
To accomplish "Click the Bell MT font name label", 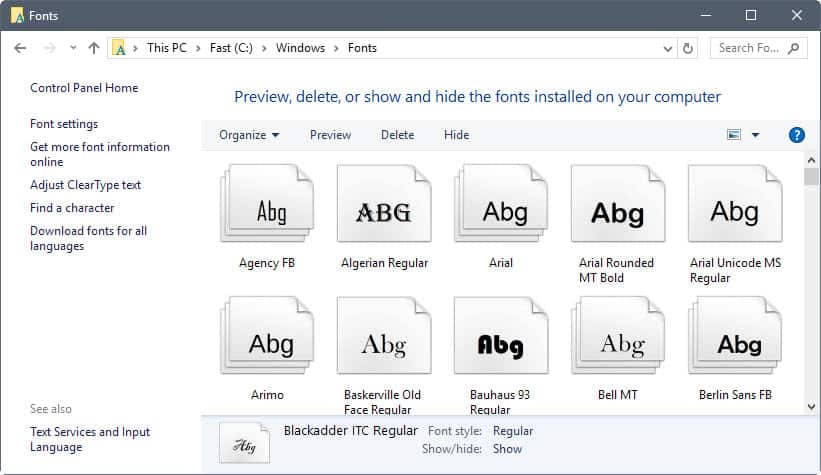I will (618, 395).
